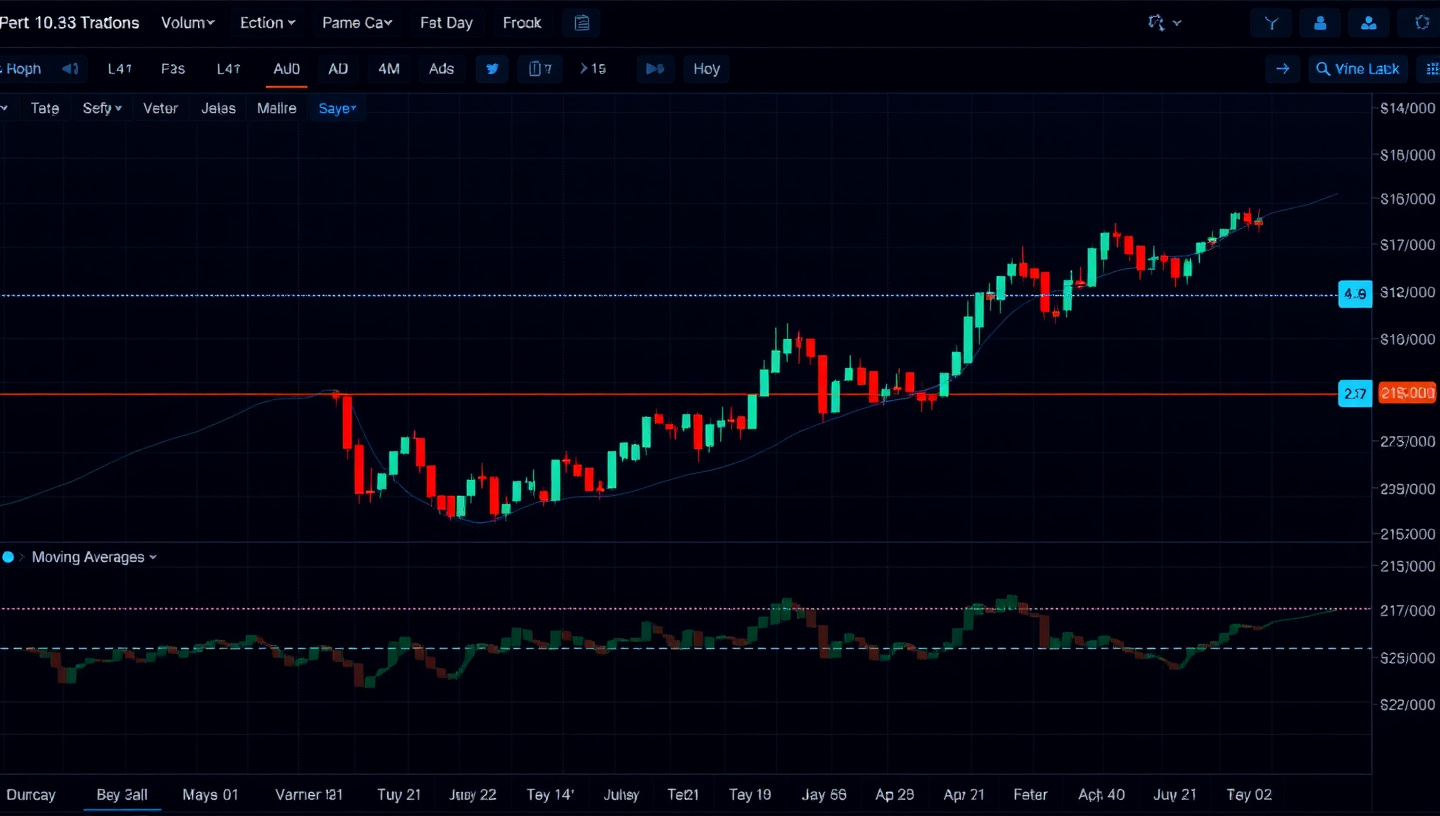Viewport: 1440px width, 816px height.
Task: Click the clipboard notes icon in top toolbar
Action: click(x=581, y=23)
